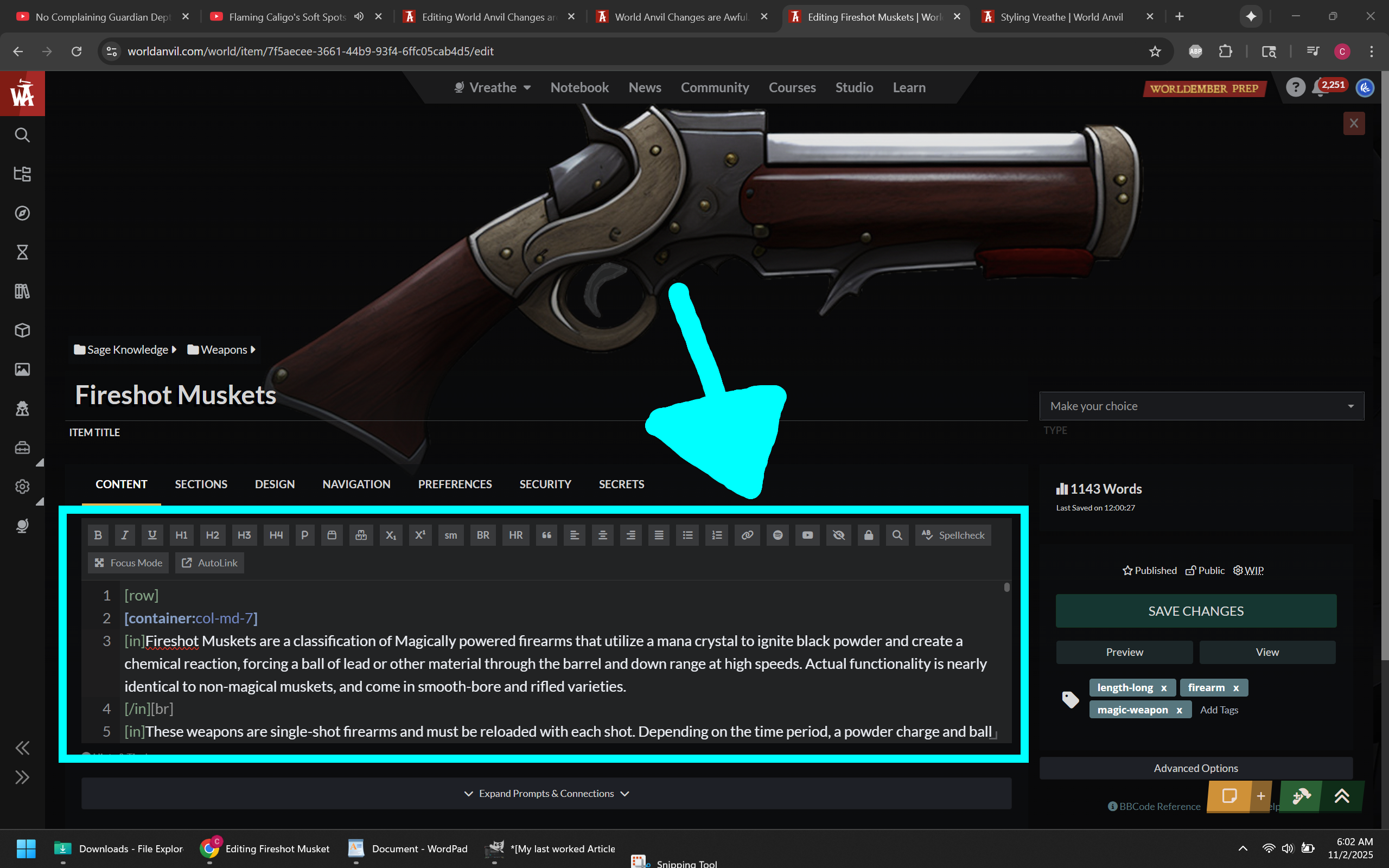Open WordPad document from the taskbar
This screenshot has height=868, width=1389.
pos(408,848)
